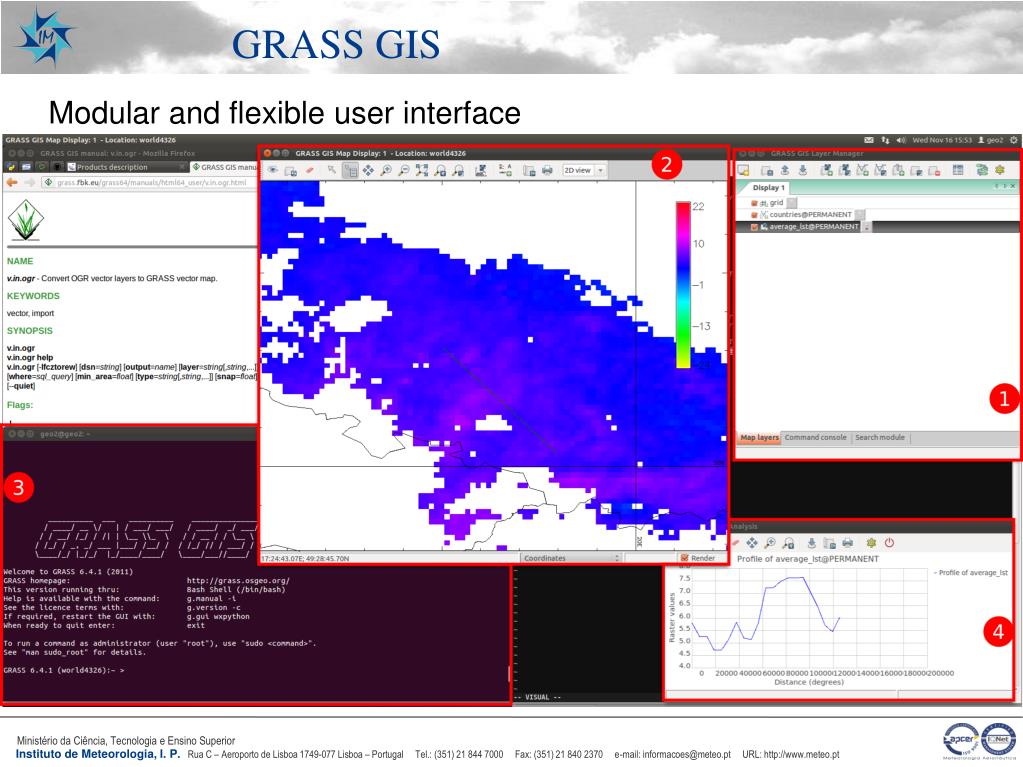Toggle the Query map tool in Map Display
The height and width of the screenshot is (767, 1023).
[350, 170]
